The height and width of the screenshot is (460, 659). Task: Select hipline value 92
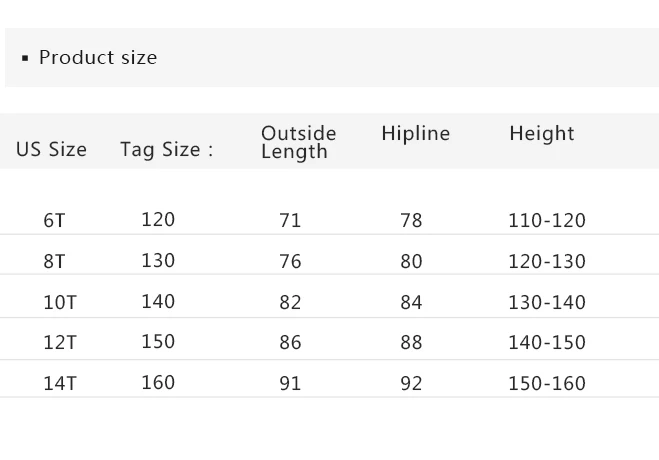[x=411, y=383]
